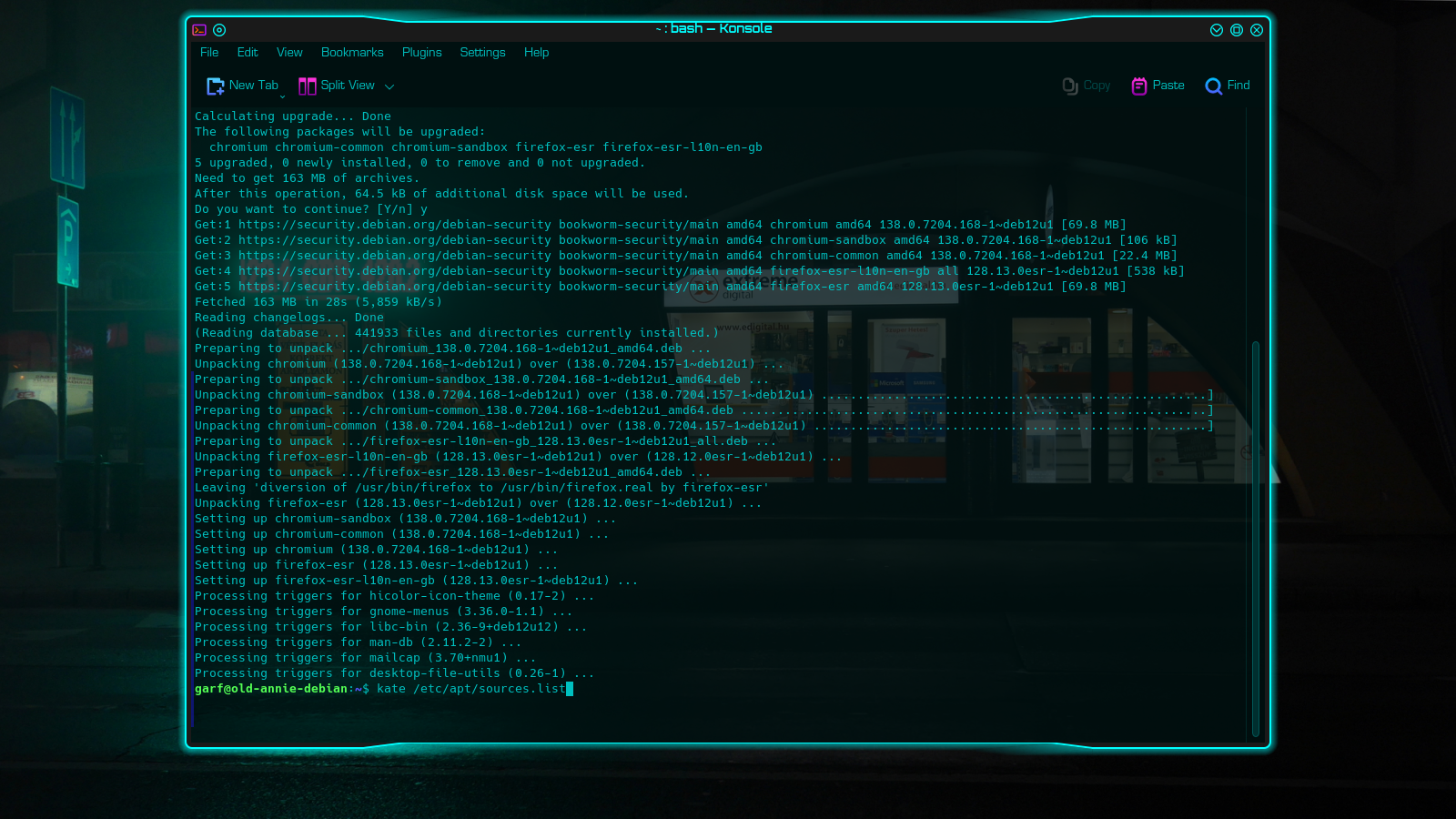Click 'Setting up firefox-esr (128.13.0esr-1~deb12u1)' line
Image resolution: width=1456 pixels, height=819 pixels.
tap(377, 565)
